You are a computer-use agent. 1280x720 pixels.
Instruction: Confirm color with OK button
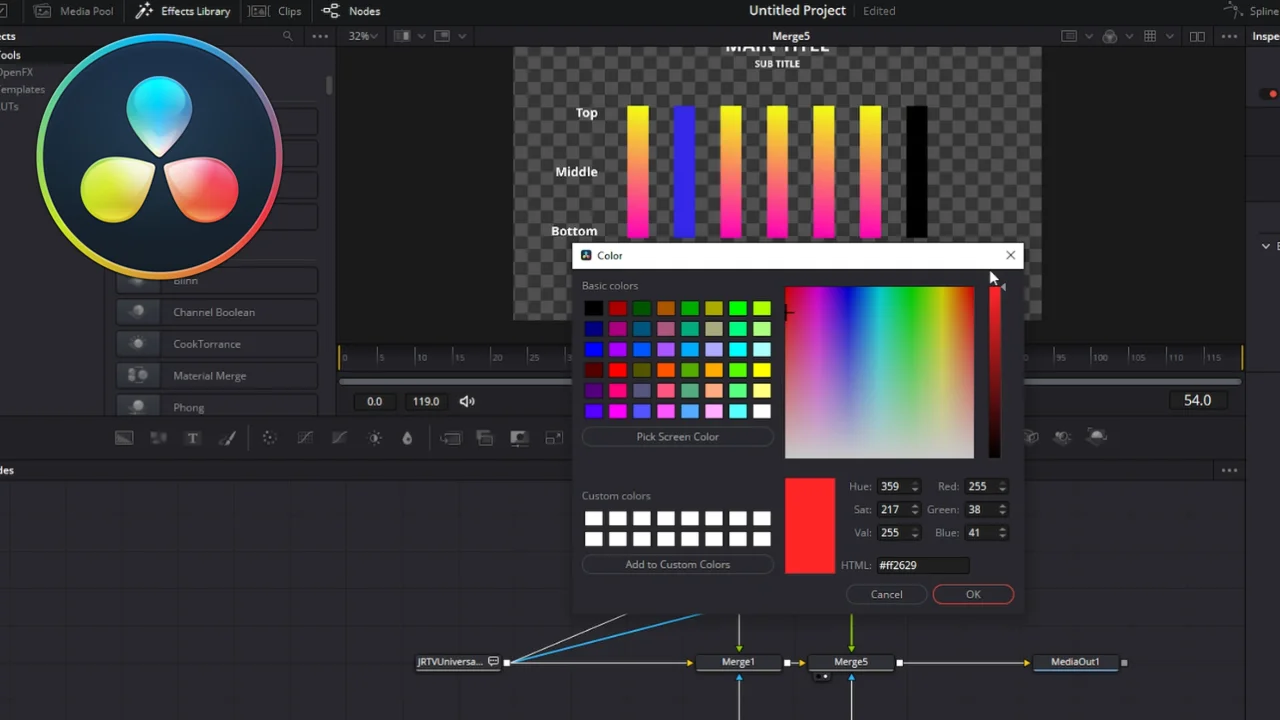(973, 595)
